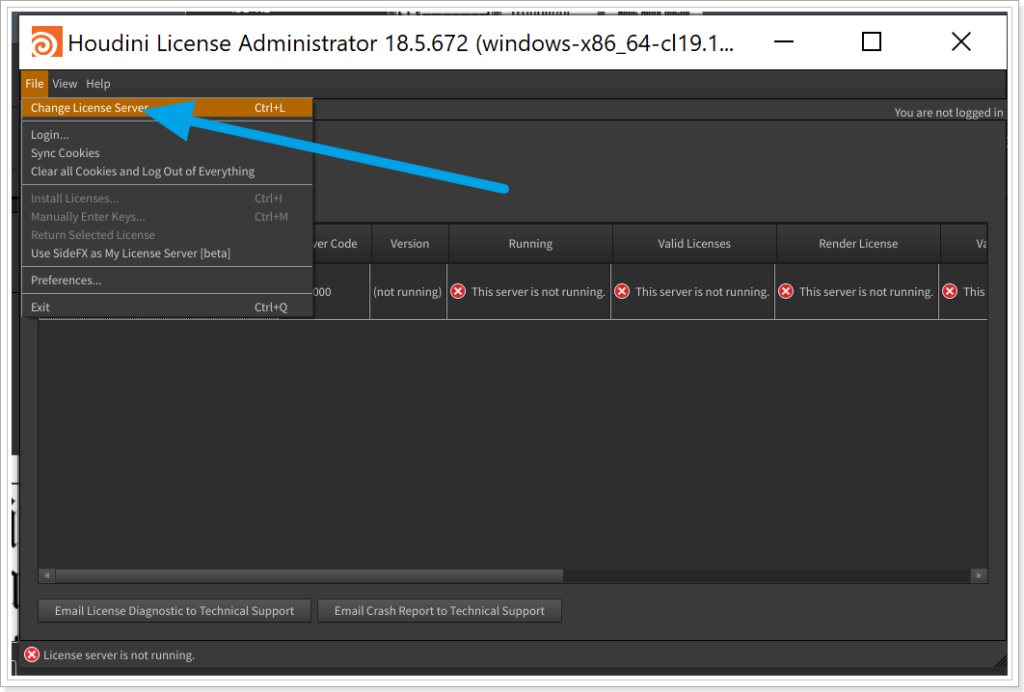Click the red error icon in the Running column
The height and width of the screenshot is (692, 1024).
pos(458,291)
